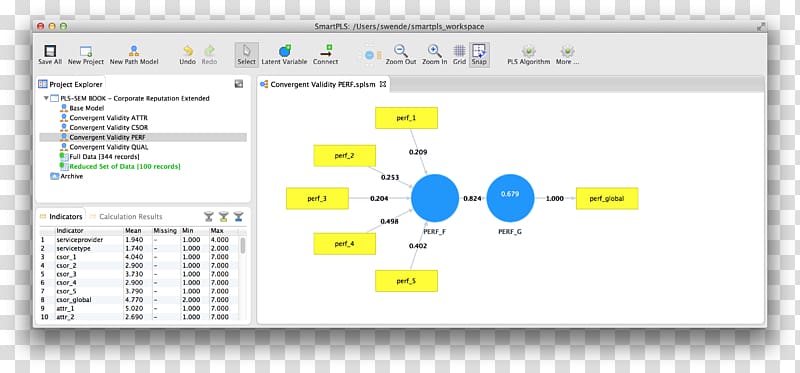Viewport: 800px width, 373px height.
Task: Minimize the Project Explorer panel
Action: (239, 84)
